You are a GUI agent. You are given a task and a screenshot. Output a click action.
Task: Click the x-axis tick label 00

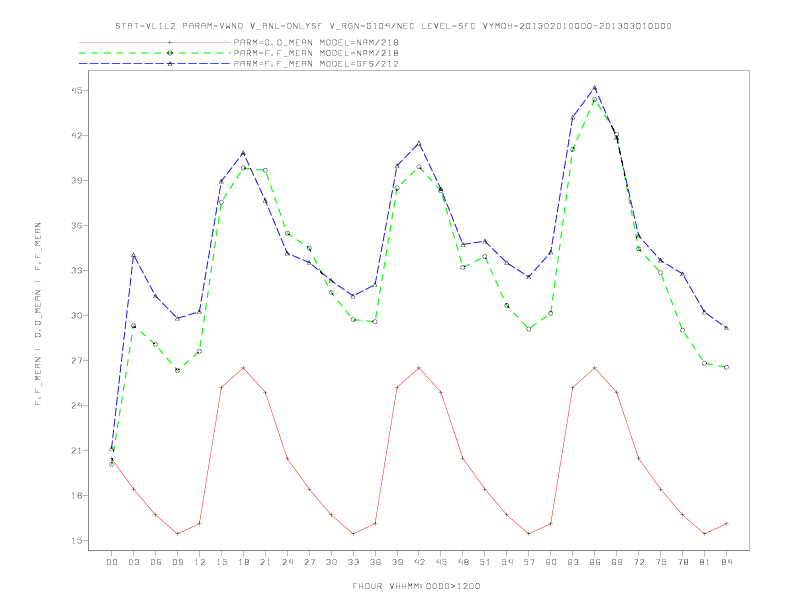[x=112, y=562]
